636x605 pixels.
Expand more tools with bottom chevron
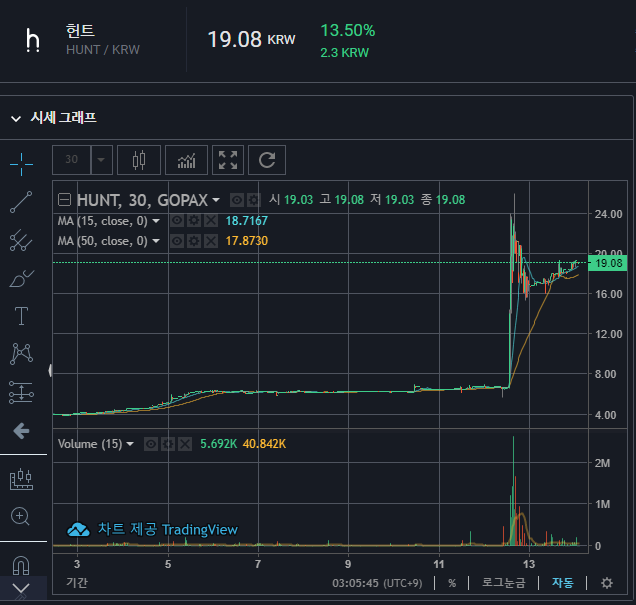[21, 588]
